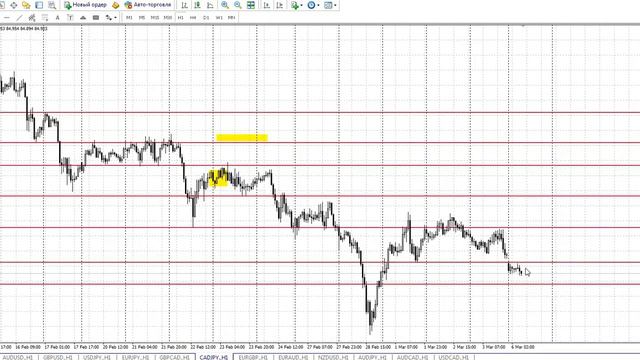Click the 3 Mar 07:00 time label

[x=493, y=347]
